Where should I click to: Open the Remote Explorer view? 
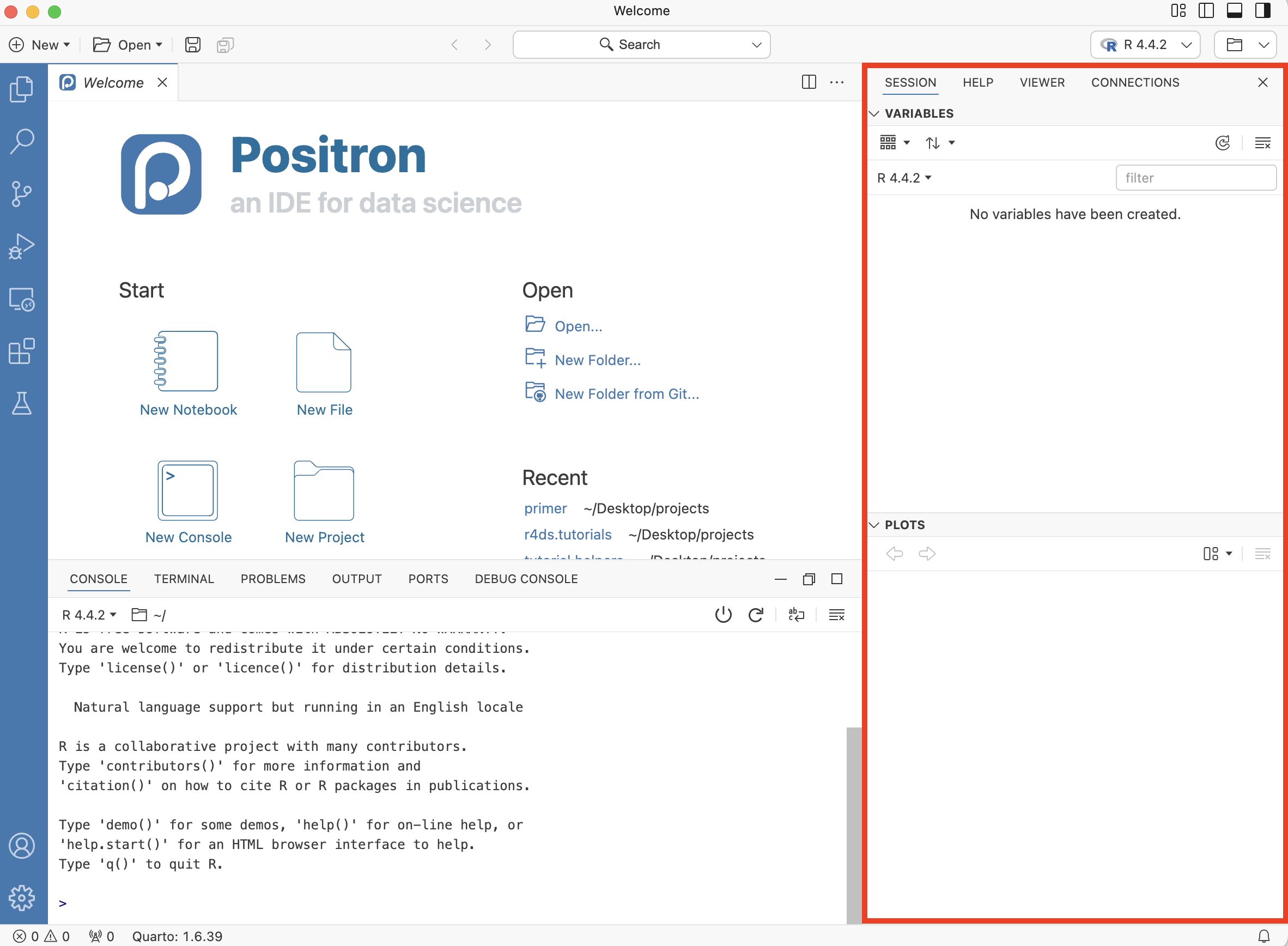[22, 299]
